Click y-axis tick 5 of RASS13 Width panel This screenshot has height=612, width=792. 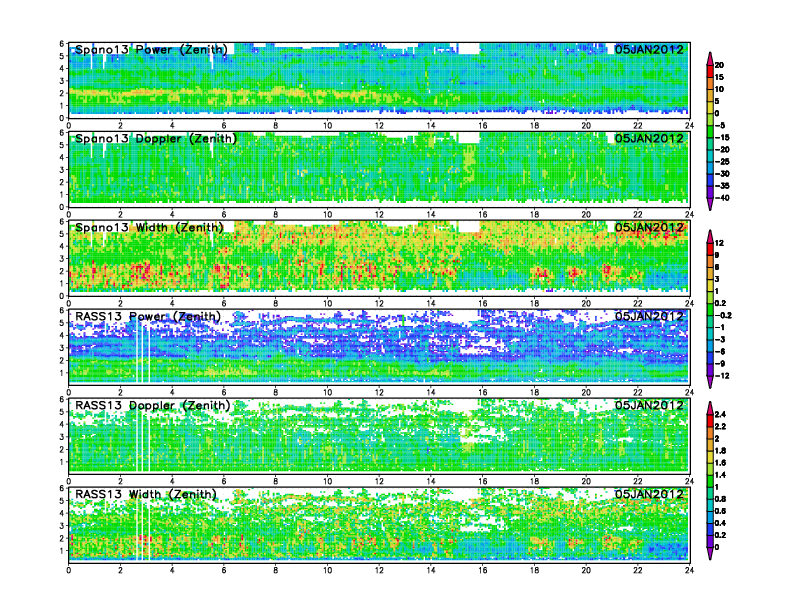(x=62, y=501)
